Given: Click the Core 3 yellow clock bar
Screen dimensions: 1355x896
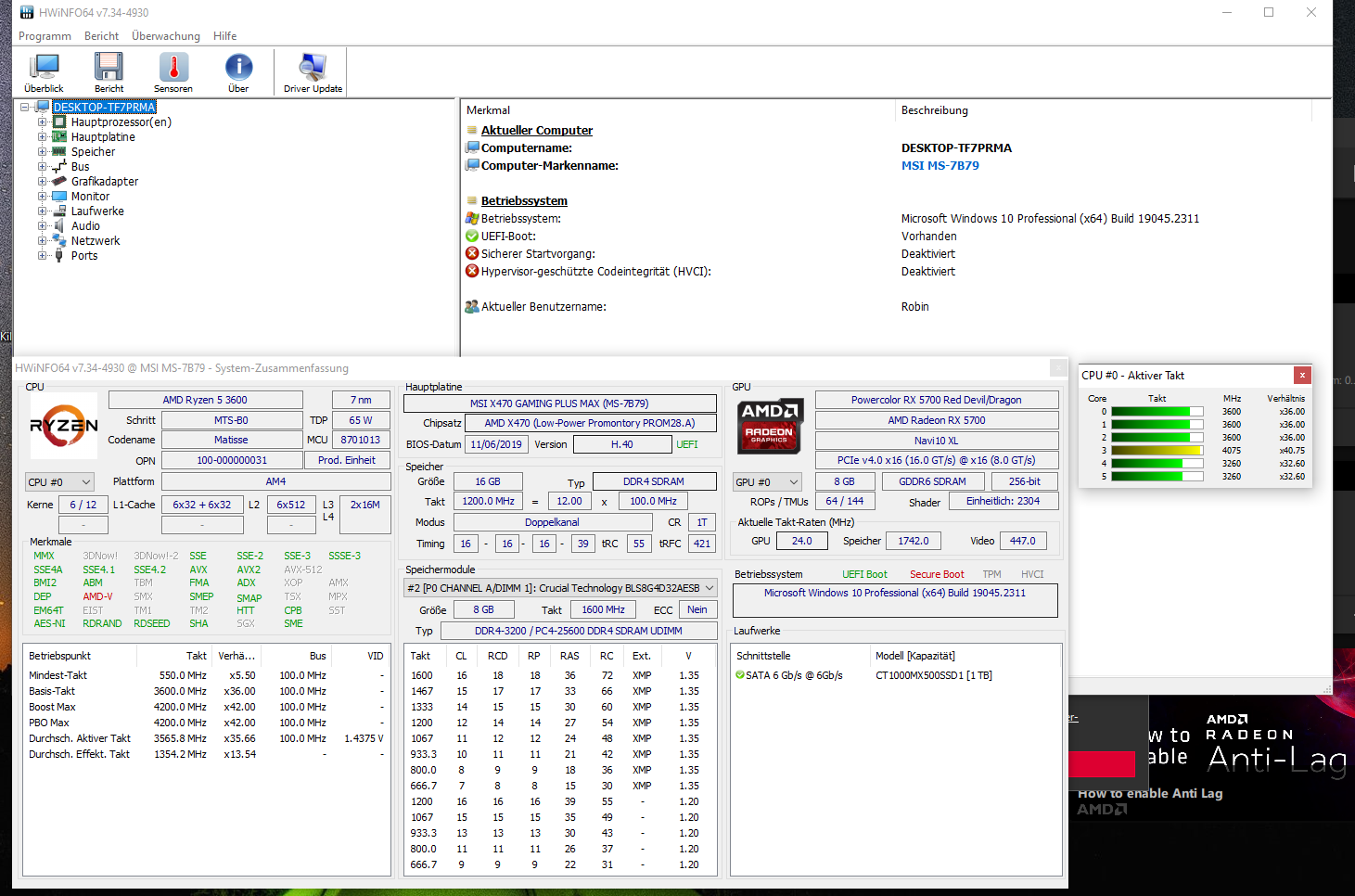Looking at the screenshot, I should point(1157,451).
